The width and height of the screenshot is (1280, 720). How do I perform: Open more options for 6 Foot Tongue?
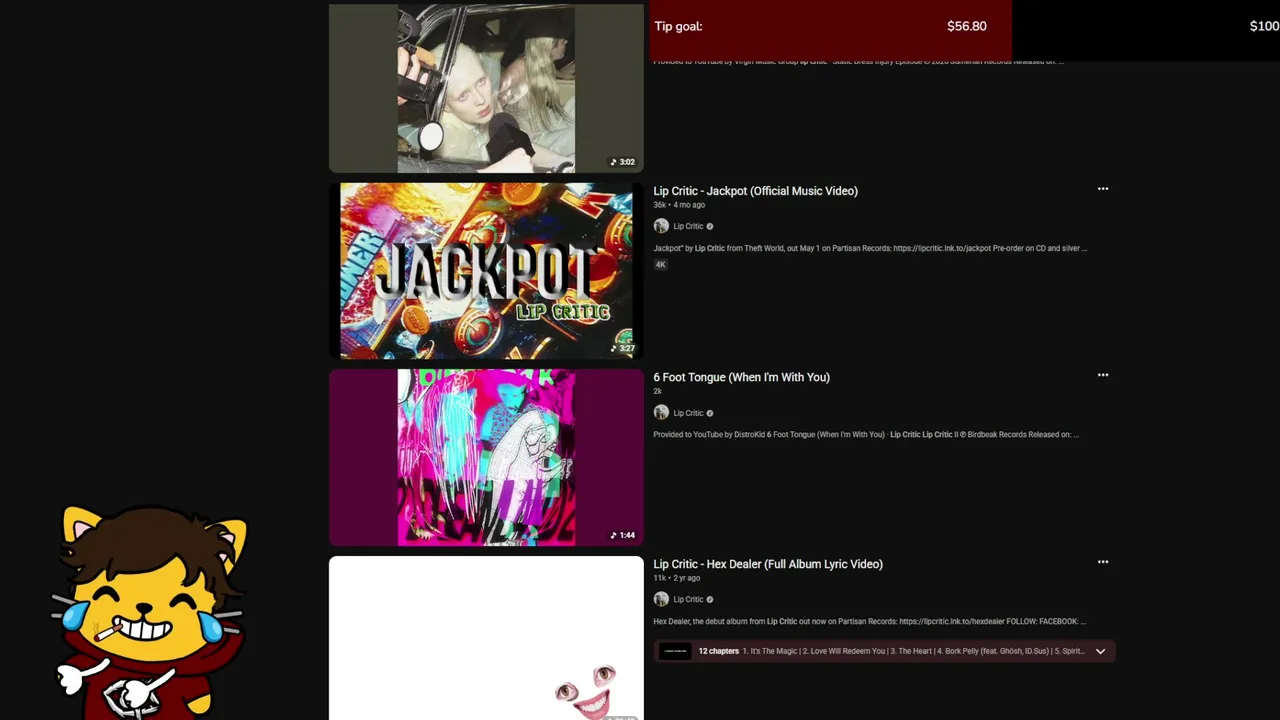pos(1103,376)
